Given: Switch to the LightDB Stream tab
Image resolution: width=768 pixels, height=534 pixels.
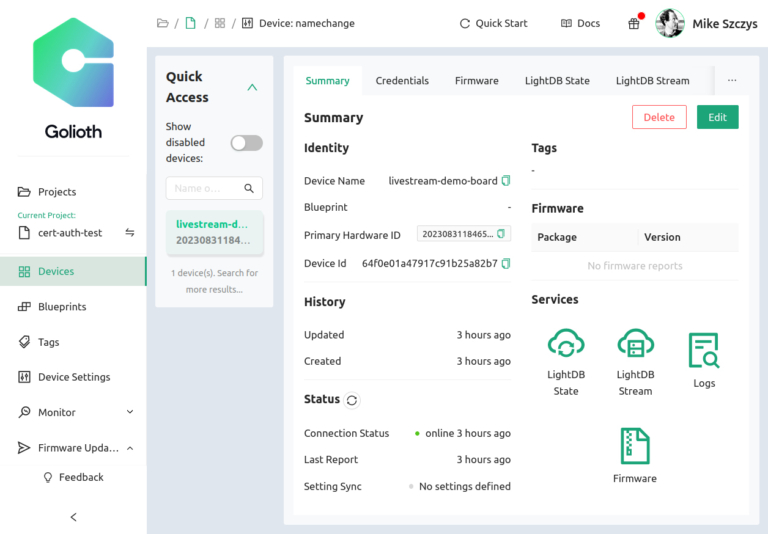Looking at the screenshot, I should pyautogui.click(x=652, y=80).
